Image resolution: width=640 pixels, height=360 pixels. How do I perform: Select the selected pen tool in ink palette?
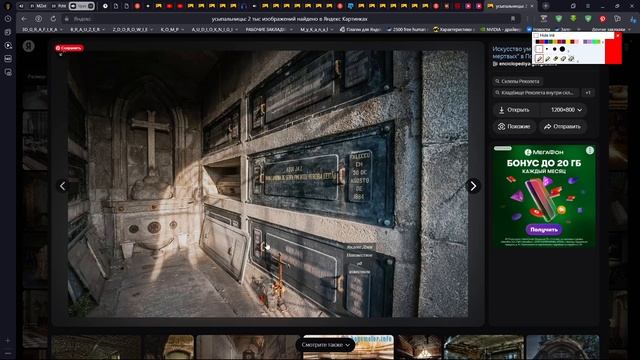(539, 59)
